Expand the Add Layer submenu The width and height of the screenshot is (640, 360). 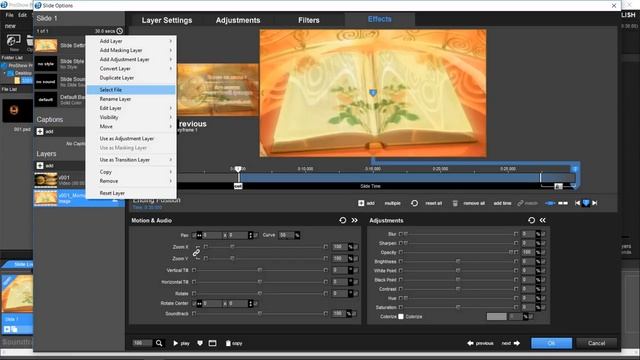click(x=131, y=41)
